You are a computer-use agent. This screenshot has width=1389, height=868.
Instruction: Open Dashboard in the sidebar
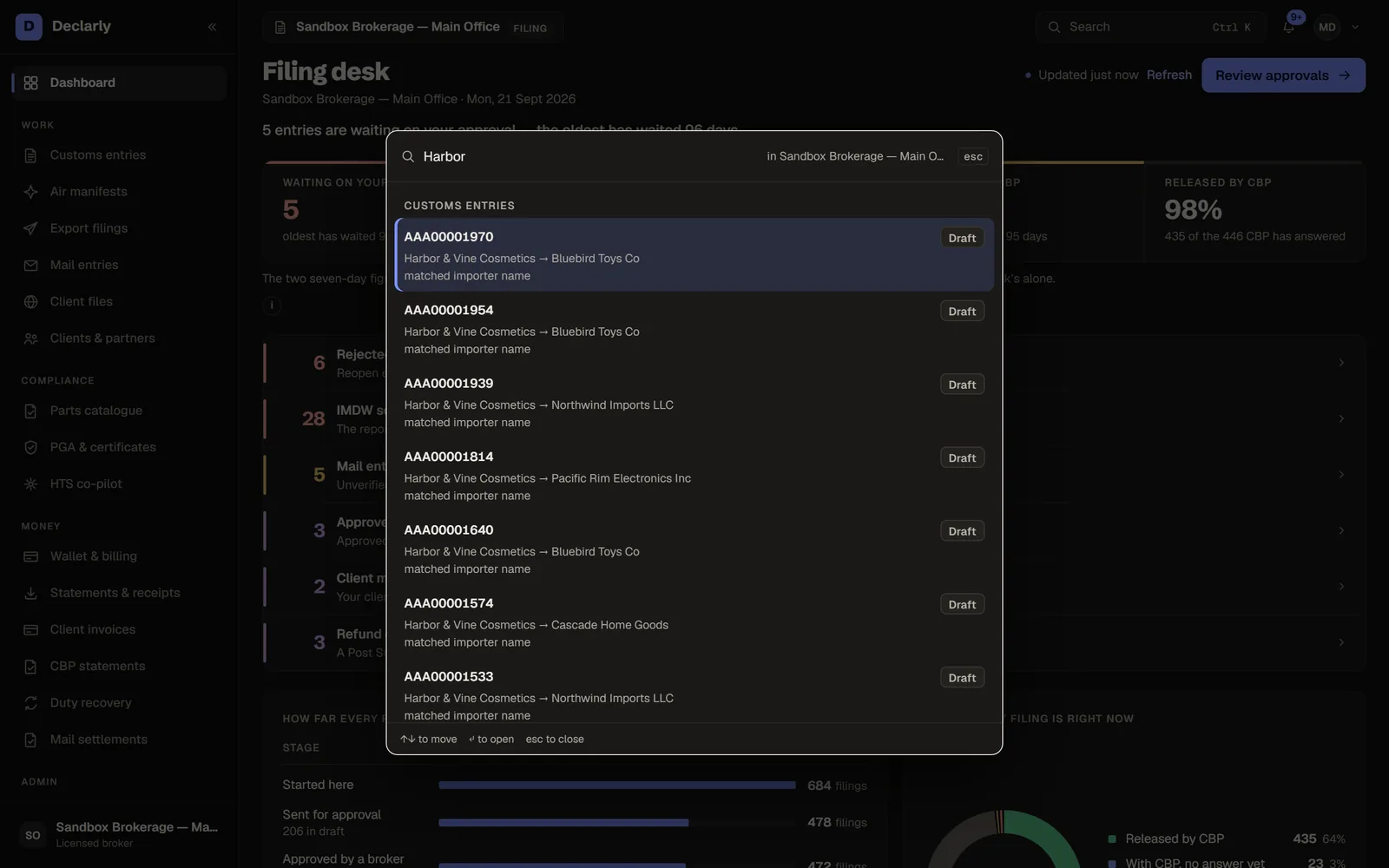coord(120,82)
